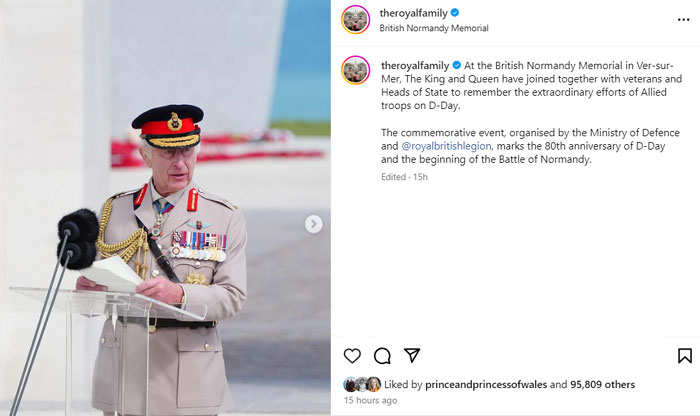The image size is (700, 416).
Task: Share post with paper plane icon
Action: click(412, 355)
